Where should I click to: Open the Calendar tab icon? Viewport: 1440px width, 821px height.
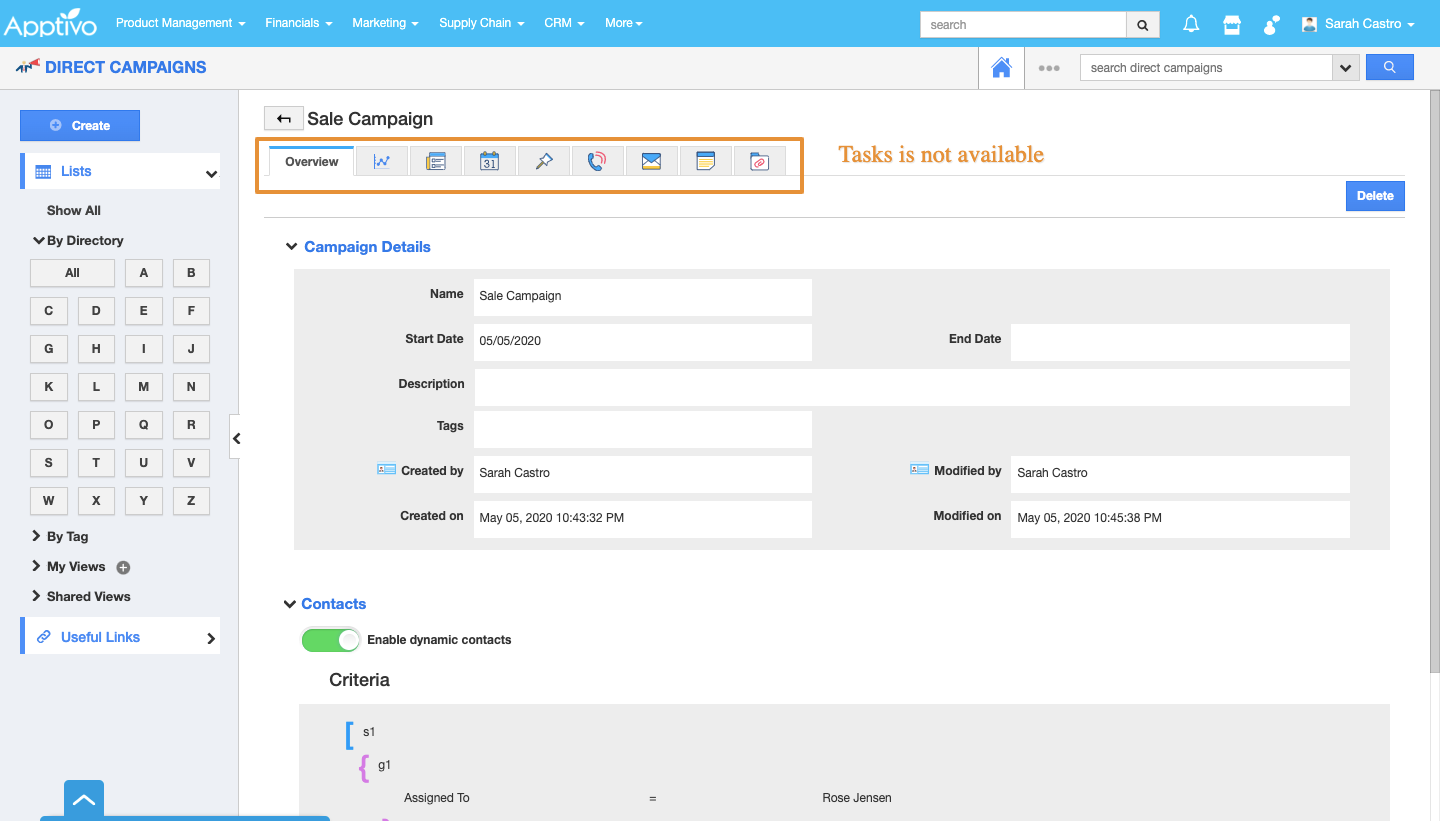489,161
